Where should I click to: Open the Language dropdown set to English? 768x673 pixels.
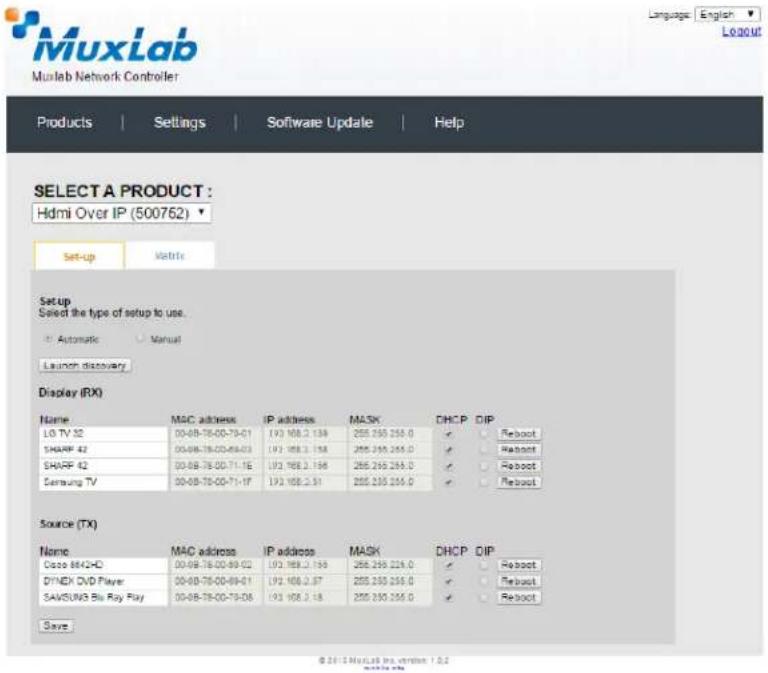(x=727, y=14)
